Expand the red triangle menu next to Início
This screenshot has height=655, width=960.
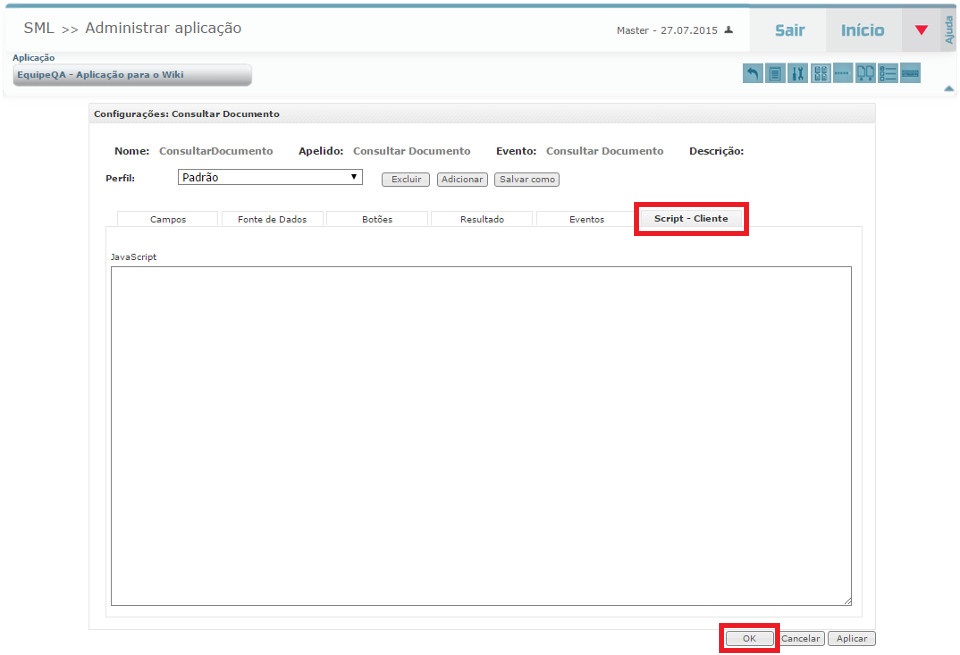921,30
